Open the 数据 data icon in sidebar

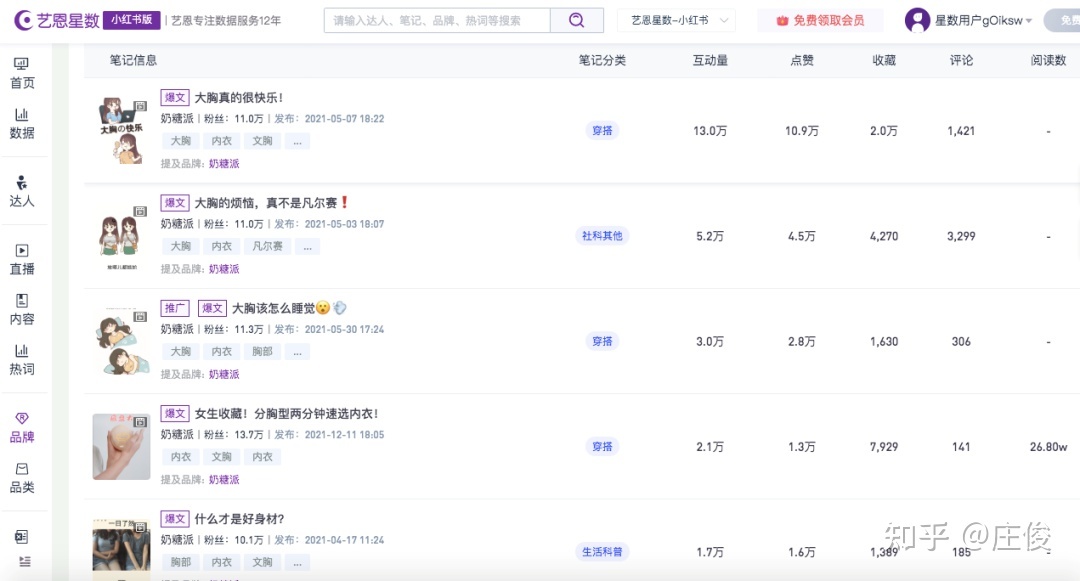pos(22,122)
